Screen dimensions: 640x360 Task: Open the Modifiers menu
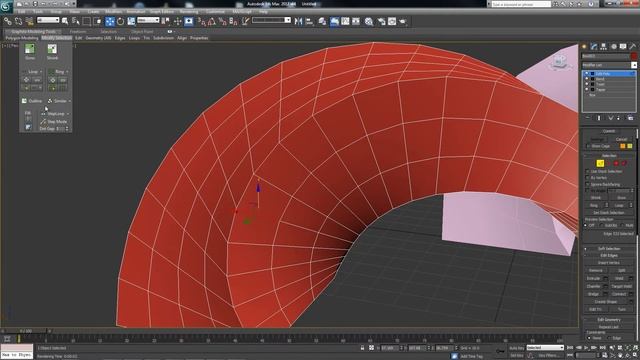tap(113, 12)
